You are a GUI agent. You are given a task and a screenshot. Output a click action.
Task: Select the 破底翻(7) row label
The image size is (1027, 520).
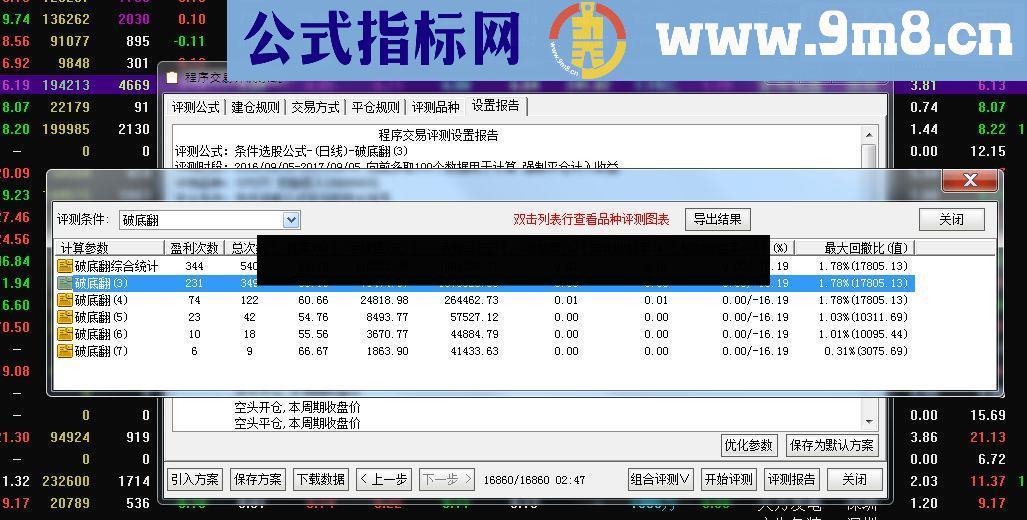[x=101, y=351]
